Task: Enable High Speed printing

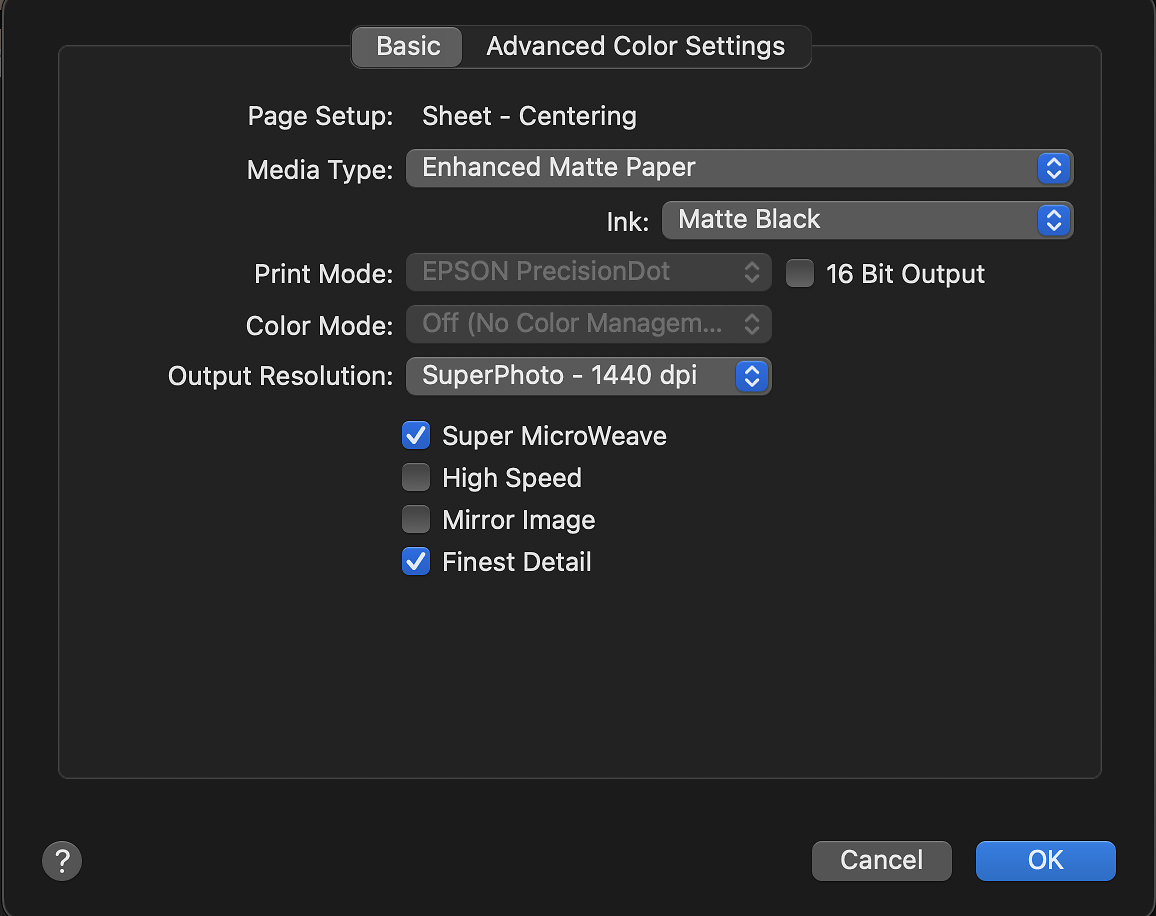Action: (415, 477)
